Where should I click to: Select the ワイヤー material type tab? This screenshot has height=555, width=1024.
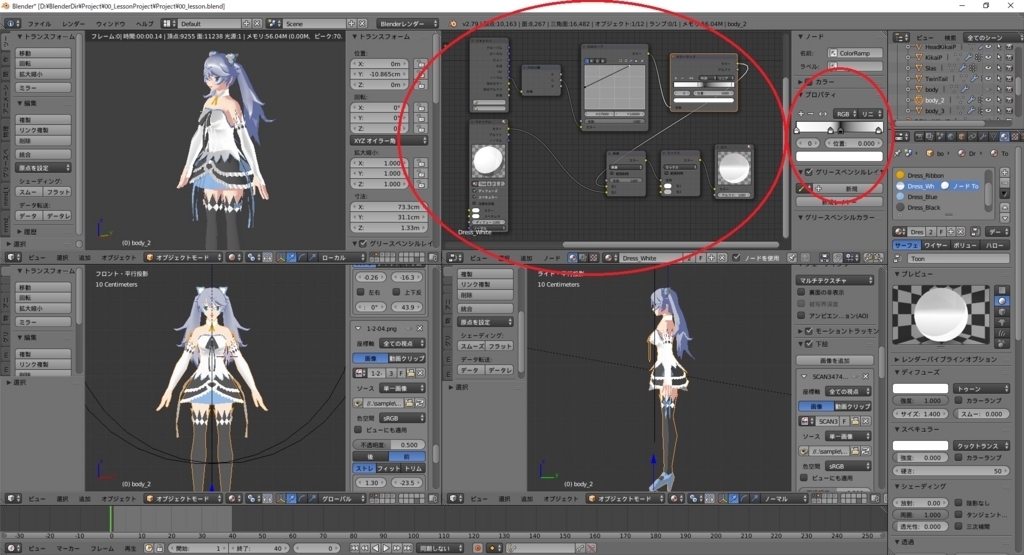click(935, 245)
